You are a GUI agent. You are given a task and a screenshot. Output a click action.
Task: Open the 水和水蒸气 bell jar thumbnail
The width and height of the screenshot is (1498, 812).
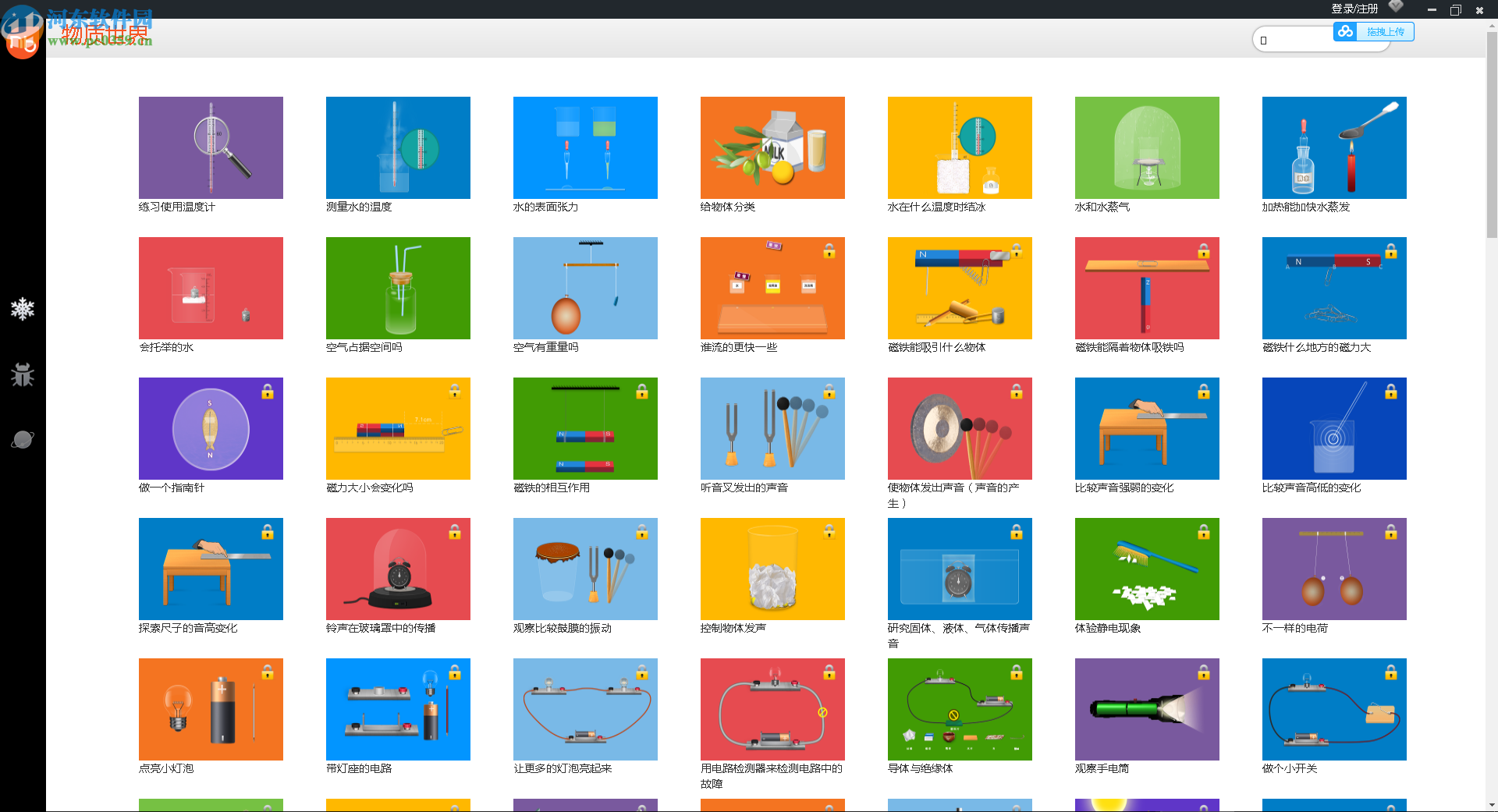point(1147,147)
